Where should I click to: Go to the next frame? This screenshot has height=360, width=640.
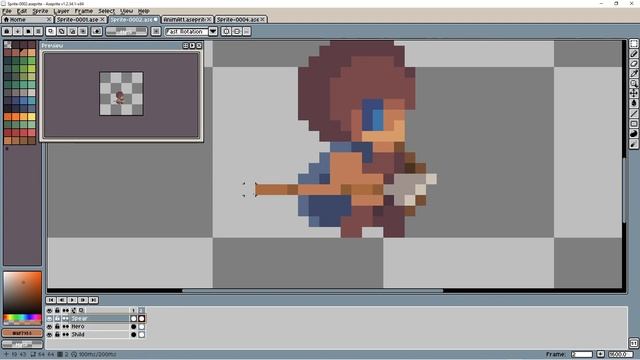point(83,300)
